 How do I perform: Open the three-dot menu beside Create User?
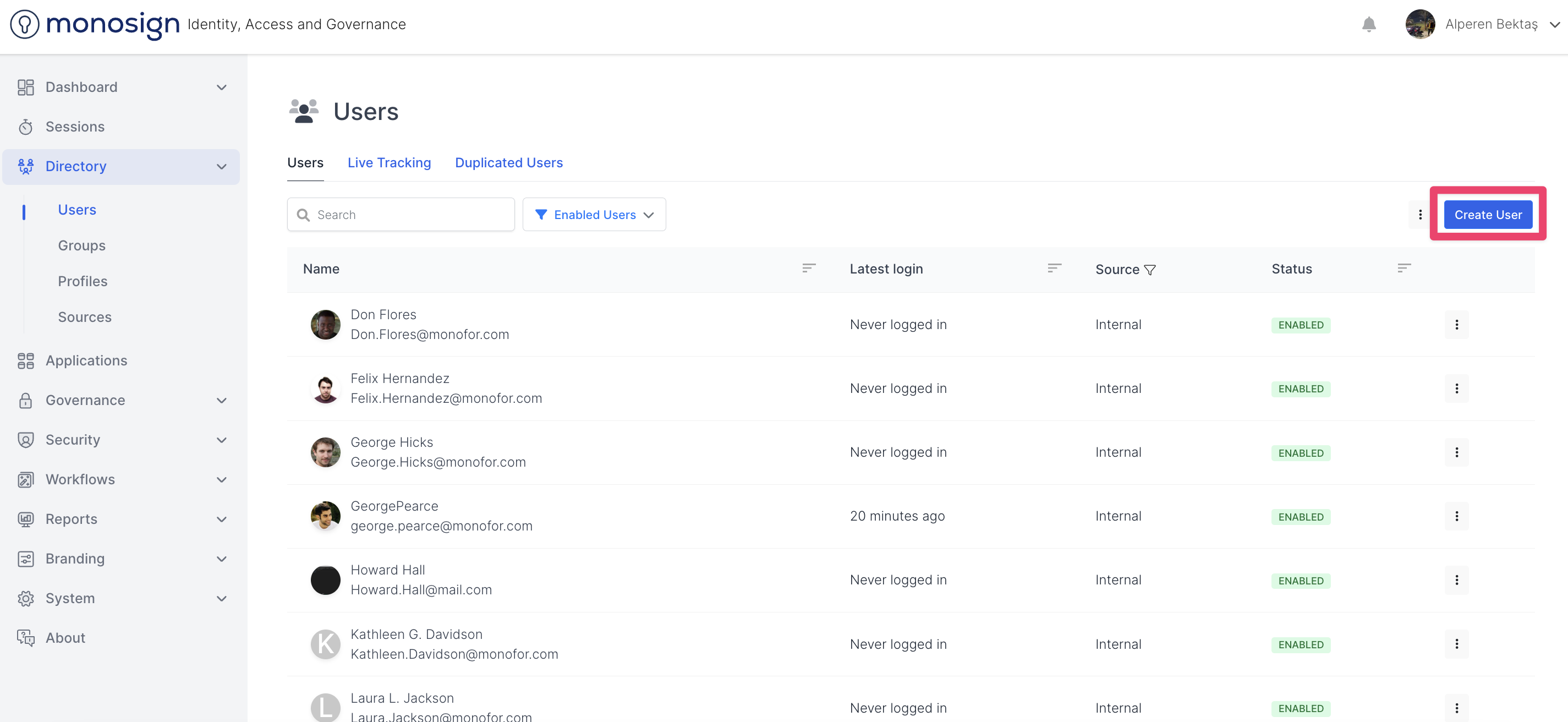click(x=1420, y=215)
